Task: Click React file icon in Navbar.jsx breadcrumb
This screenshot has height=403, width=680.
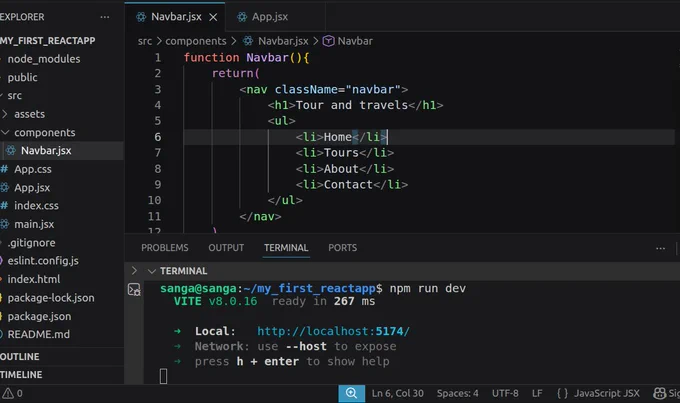Action: point(248,41)
